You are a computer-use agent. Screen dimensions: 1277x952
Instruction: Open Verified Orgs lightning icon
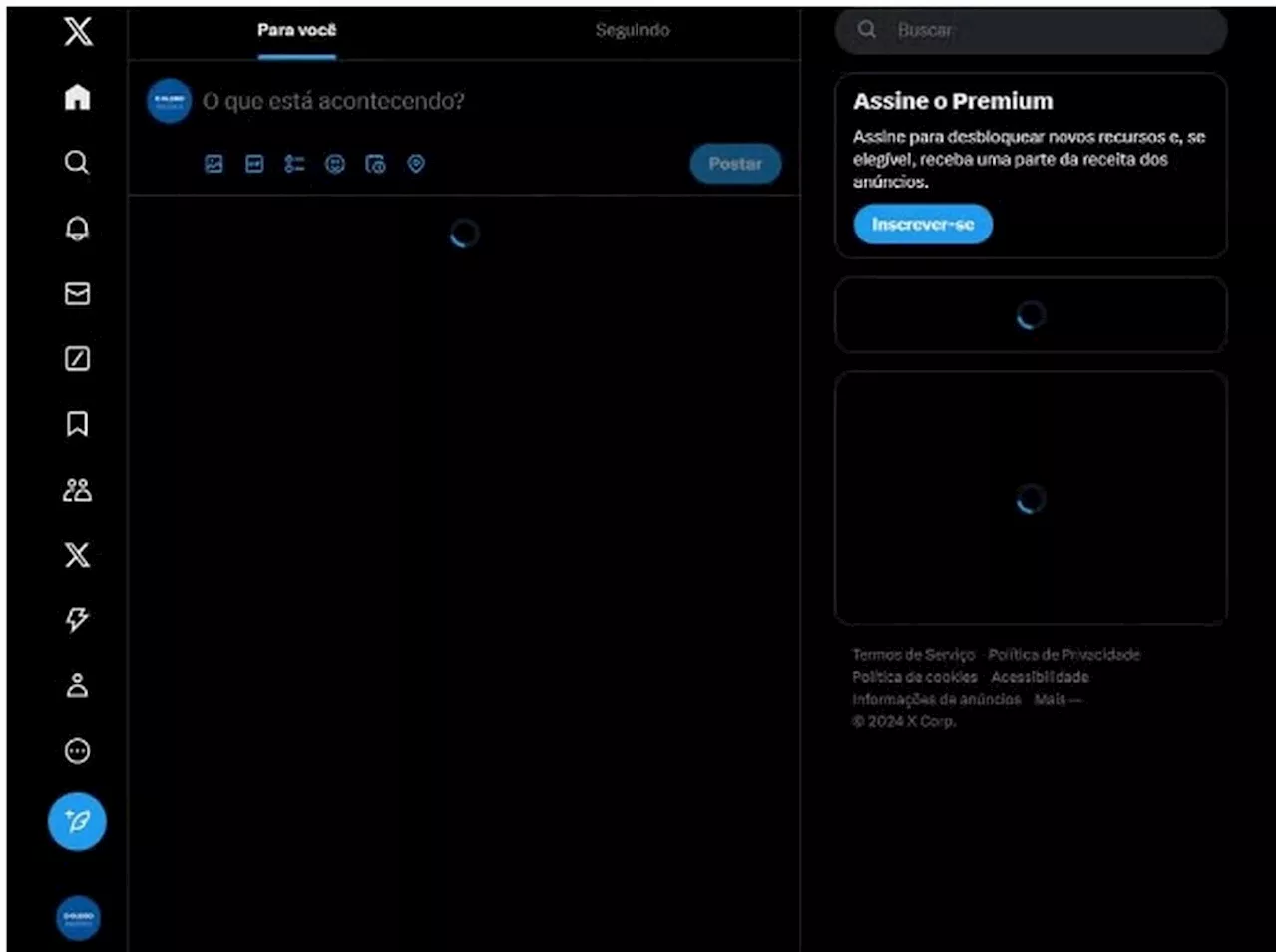pyautogui.click(x=77, y=620)
